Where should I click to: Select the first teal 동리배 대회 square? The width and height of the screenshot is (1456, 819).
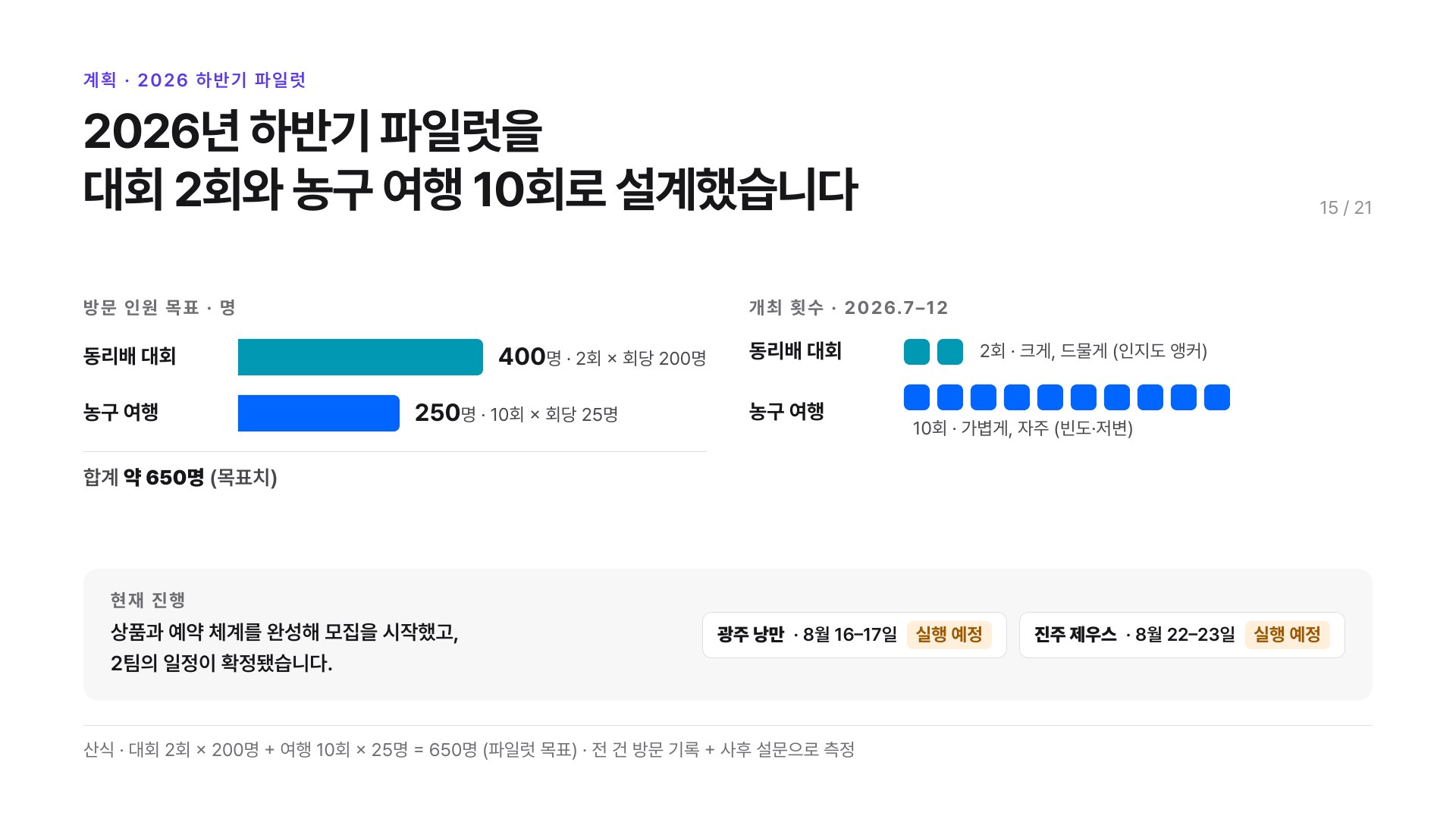pyautogui.click(x=917, y=352)
